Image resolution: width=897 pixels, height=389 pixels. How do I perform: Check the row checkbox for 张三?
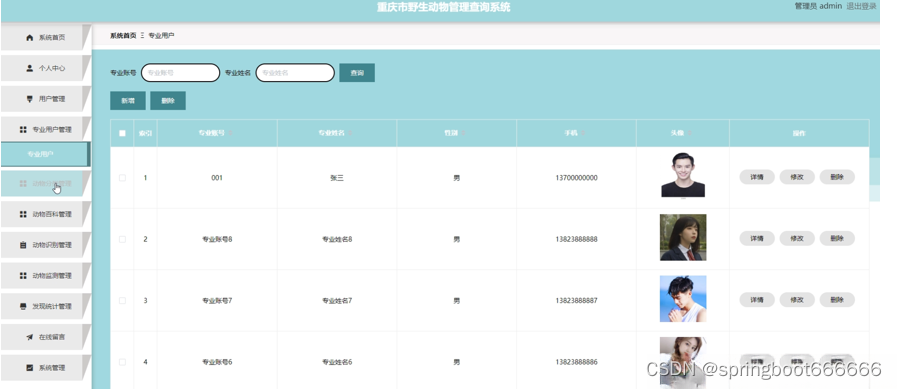pyautogui.click(x=122, y=178)
